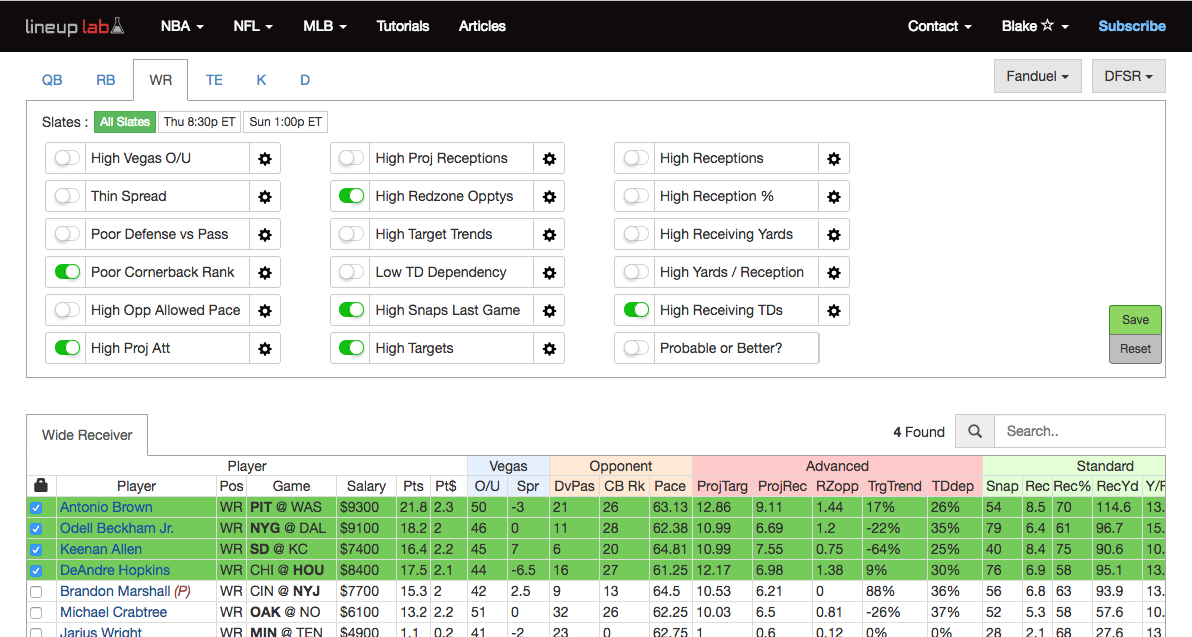
Task: Click the "4 Found" results count
Action: point(919,432)
